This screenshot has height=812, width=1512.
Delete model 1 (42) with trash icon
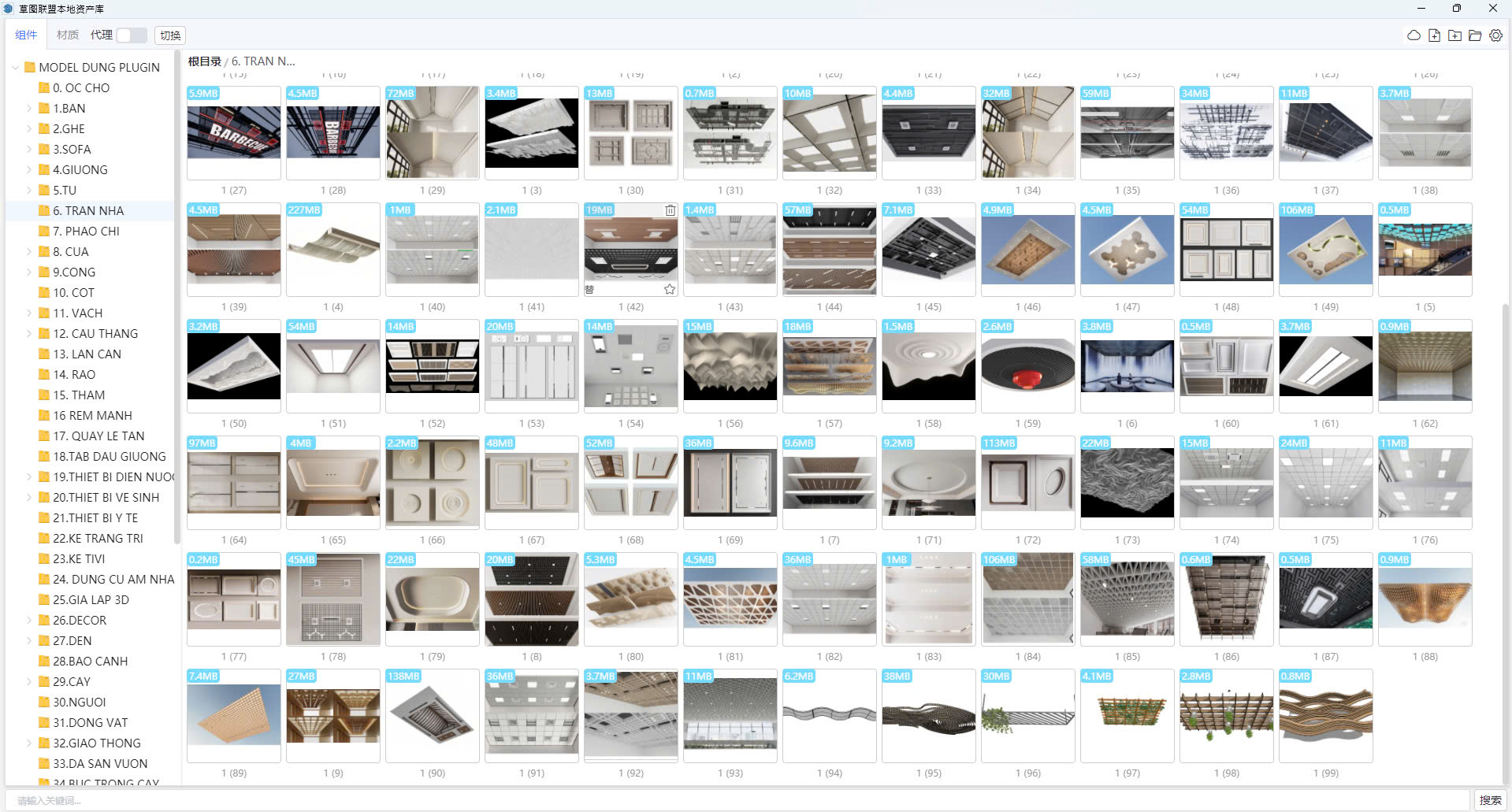[670, 210]
